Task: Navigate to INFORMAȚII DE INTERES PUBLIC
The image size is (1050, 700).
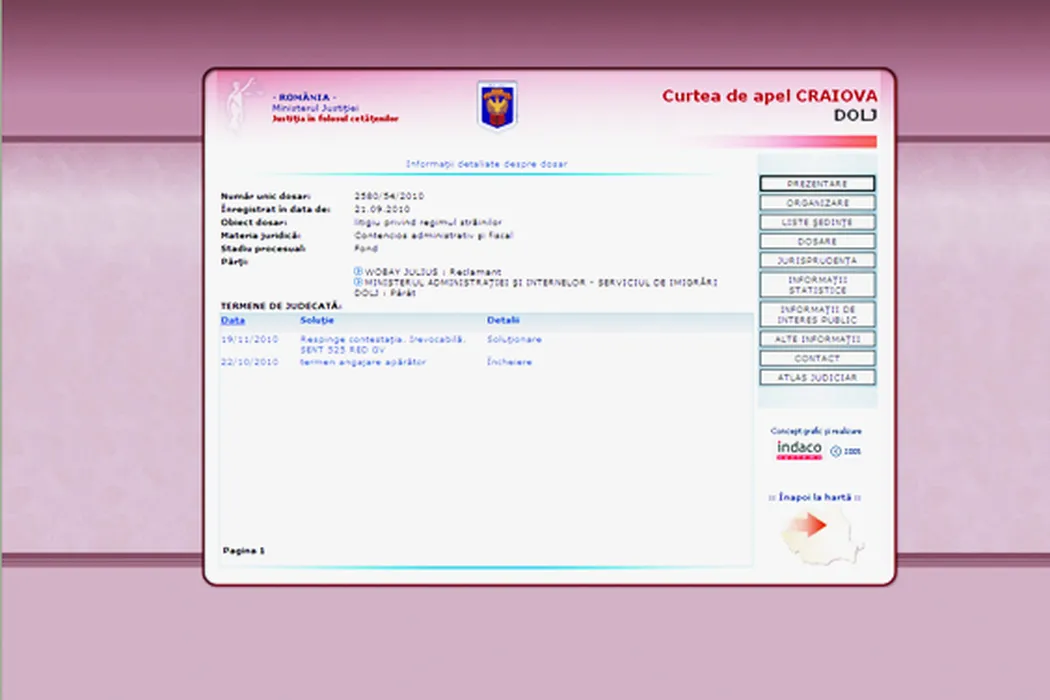Action: [817, 314]
